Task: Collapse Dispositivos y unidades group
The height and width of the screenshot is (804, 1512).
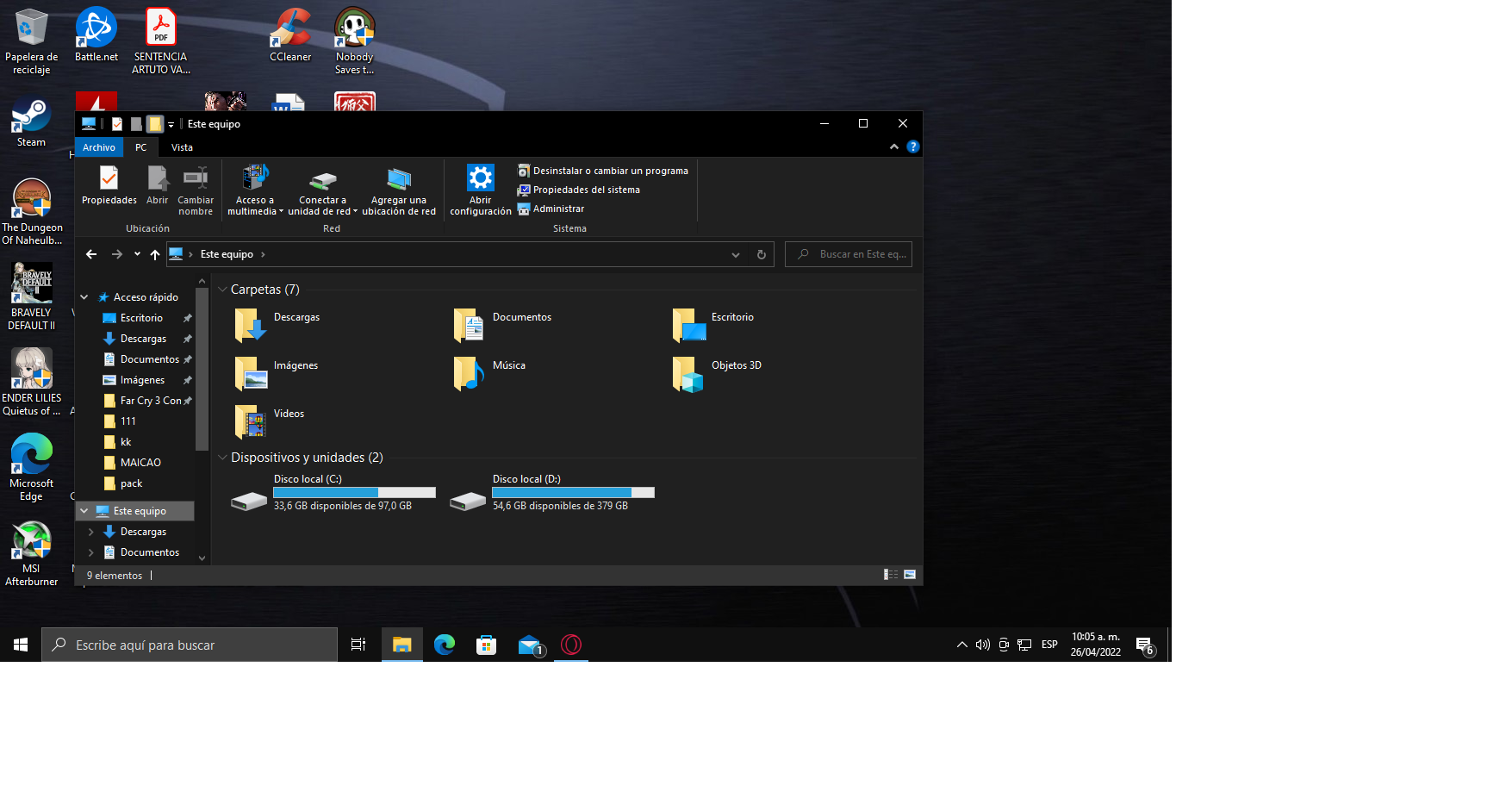Action: 222,458
